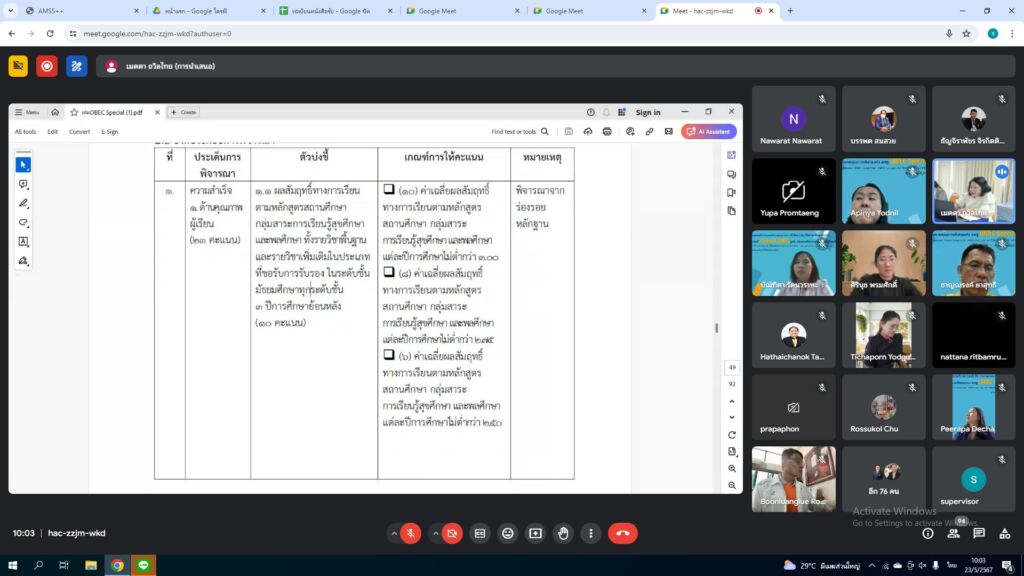Raise your hand in the meeting
Image resolution: width=1024 pixels, height=576 pixels.
click(563, 534)
